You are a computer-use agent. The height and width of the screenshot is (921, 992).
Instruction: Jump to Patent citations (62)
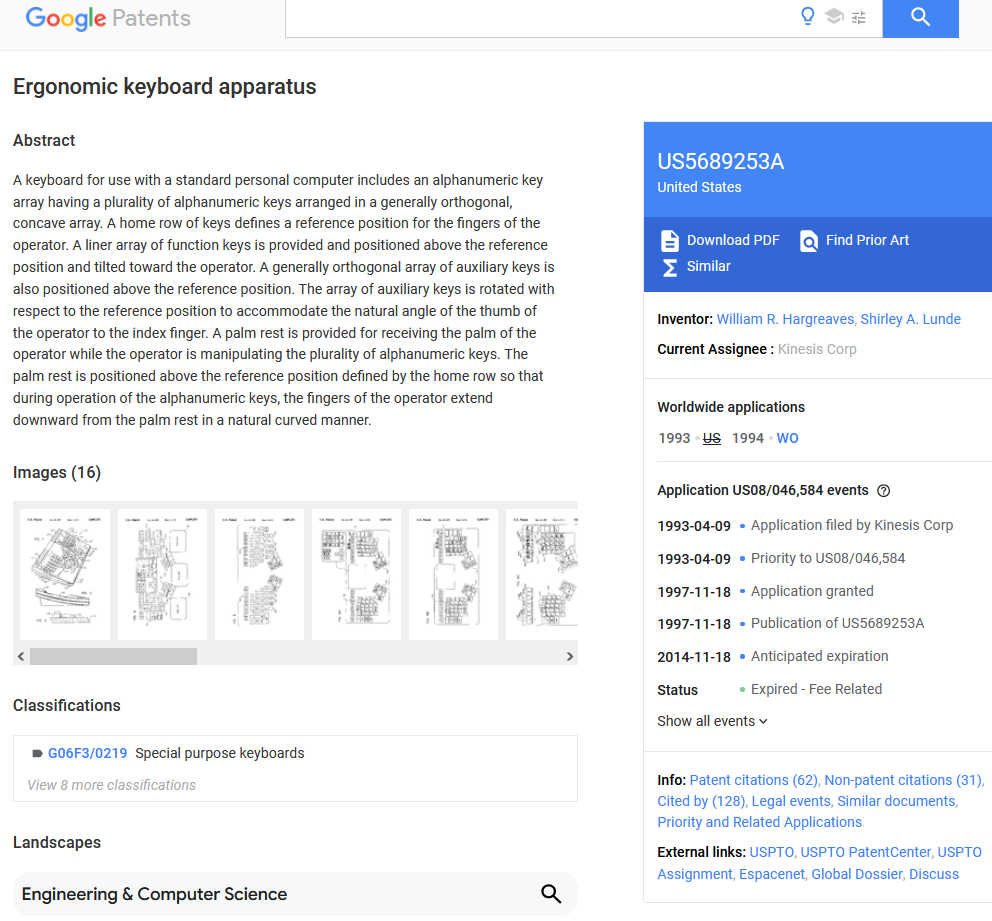(753, 780)
